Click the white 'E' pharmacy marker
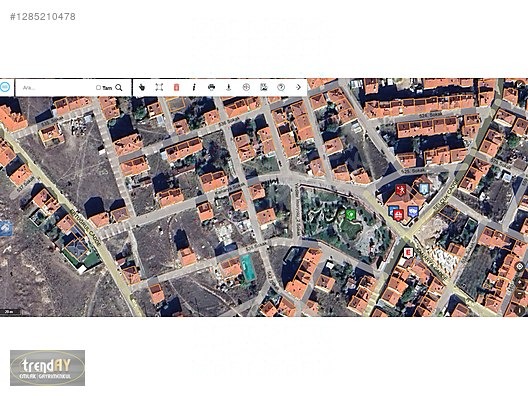528x396 pixels. click(408, 253)
